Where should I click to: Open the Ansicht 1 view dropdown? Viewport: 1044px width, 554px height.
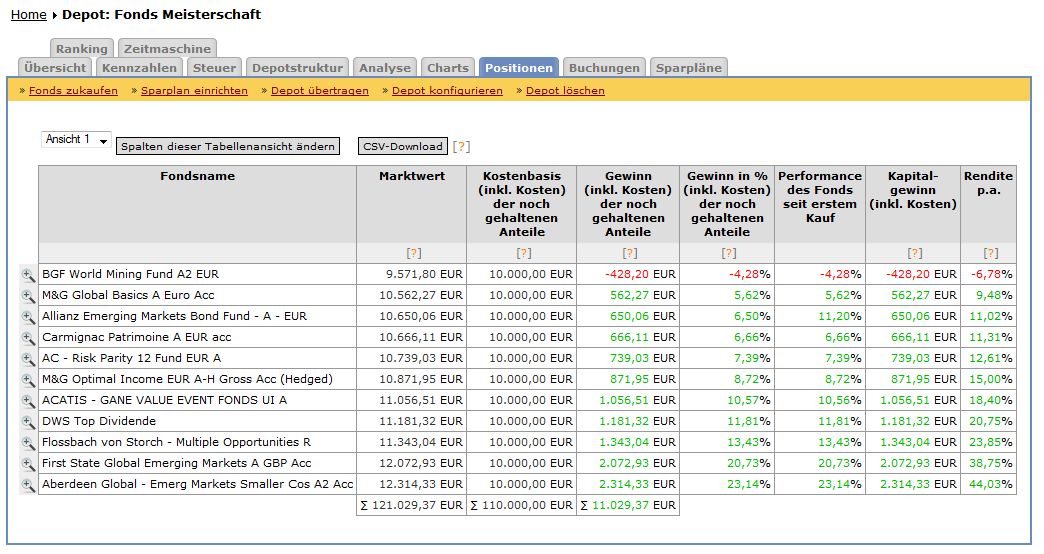76,140
